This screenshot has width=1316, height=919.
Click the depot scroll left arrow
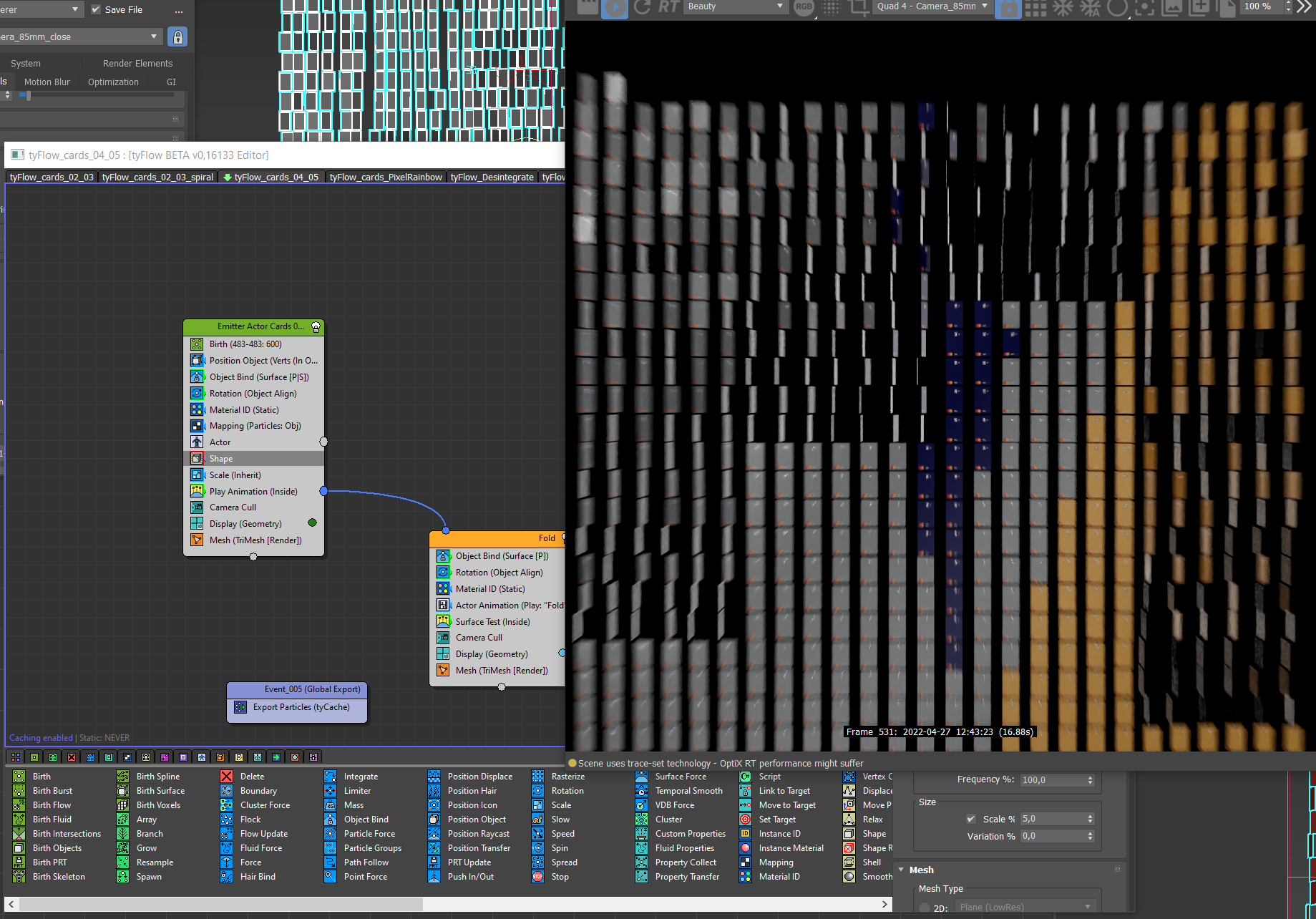11,905
